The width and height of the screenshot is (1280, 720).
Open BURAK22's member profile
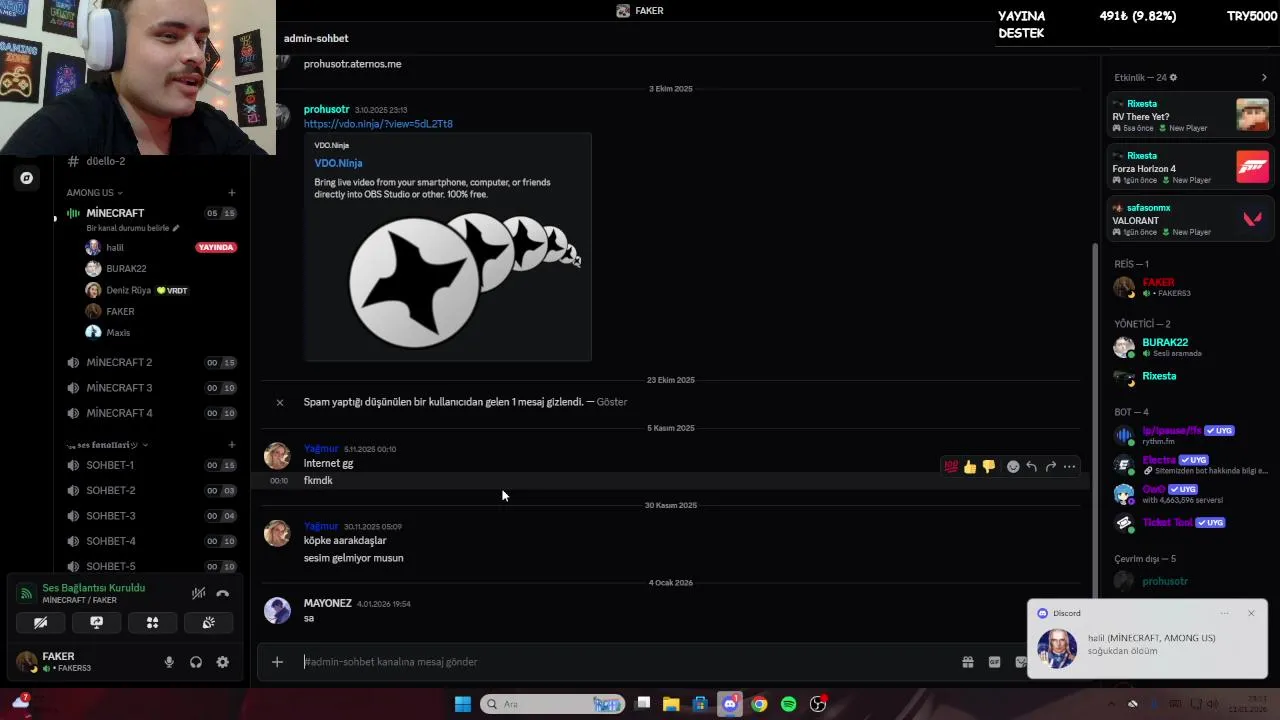pos(1190,347)
